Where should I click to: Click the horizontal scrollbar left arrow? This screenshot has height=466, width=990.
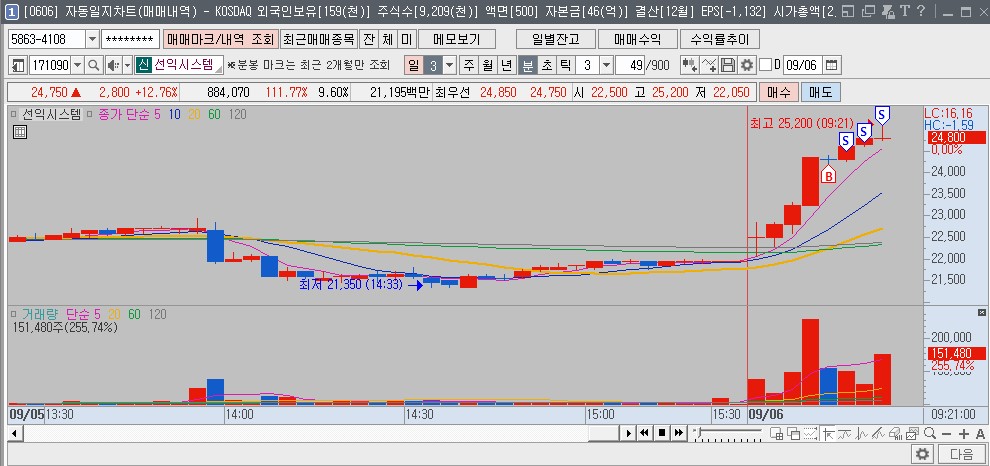(13, 433)
